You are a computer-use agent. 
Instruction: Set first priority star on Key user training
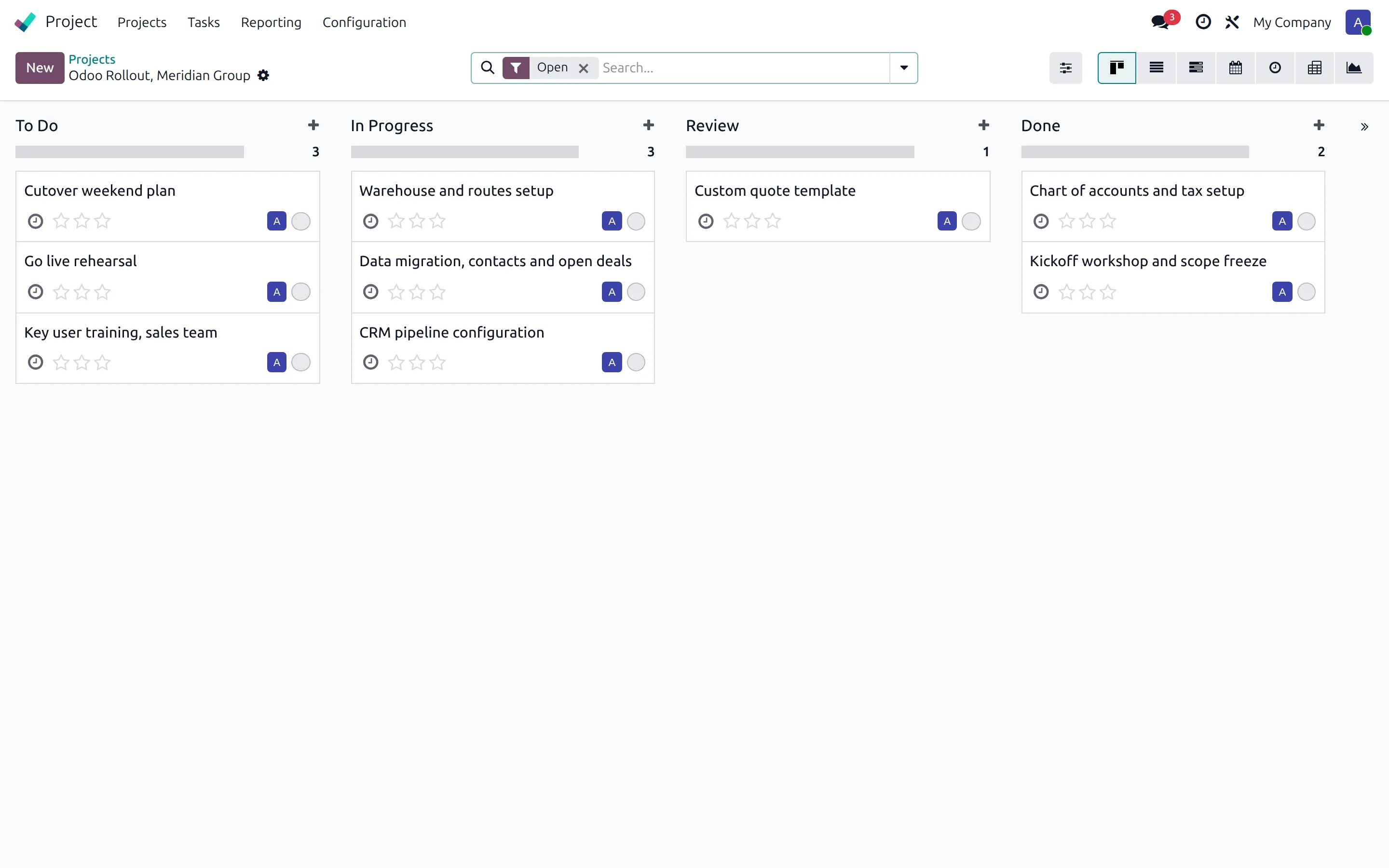pyautogui.click(x=61, y=362)
